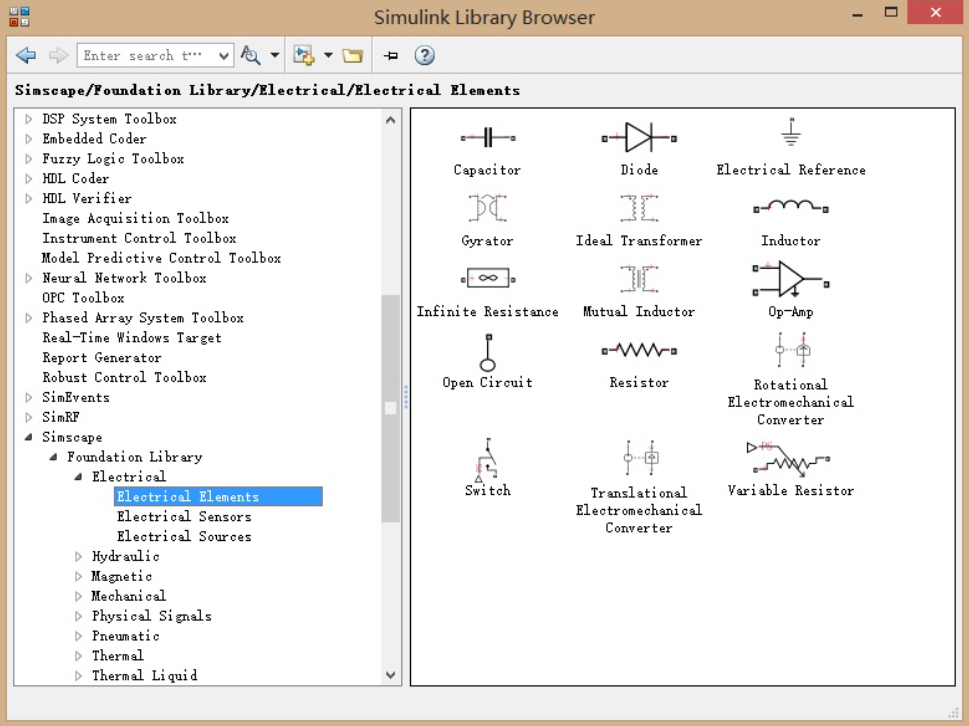Screen dimensions: 969x726
Task: Click the Help question mark icon
Action: (424, 56)
